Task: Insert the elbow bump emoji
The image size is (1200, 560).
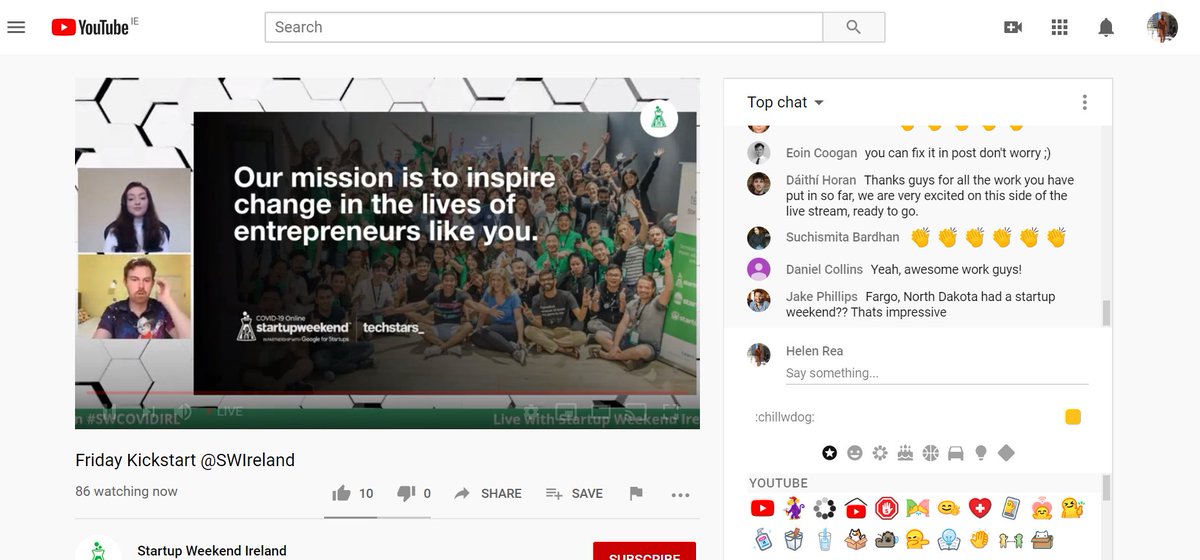Action: [918, 509]
